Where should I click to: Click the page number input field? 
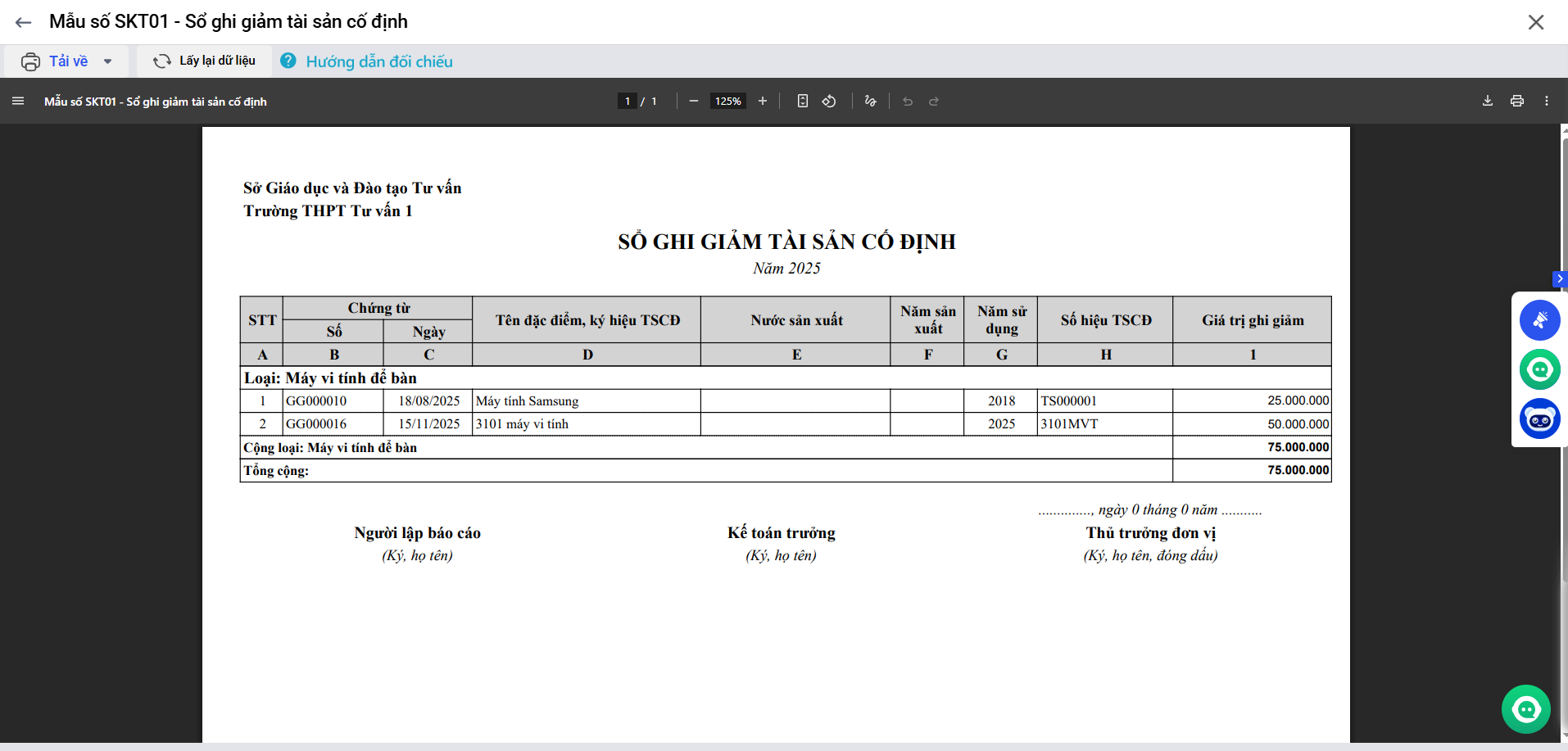tap(628, 101)
